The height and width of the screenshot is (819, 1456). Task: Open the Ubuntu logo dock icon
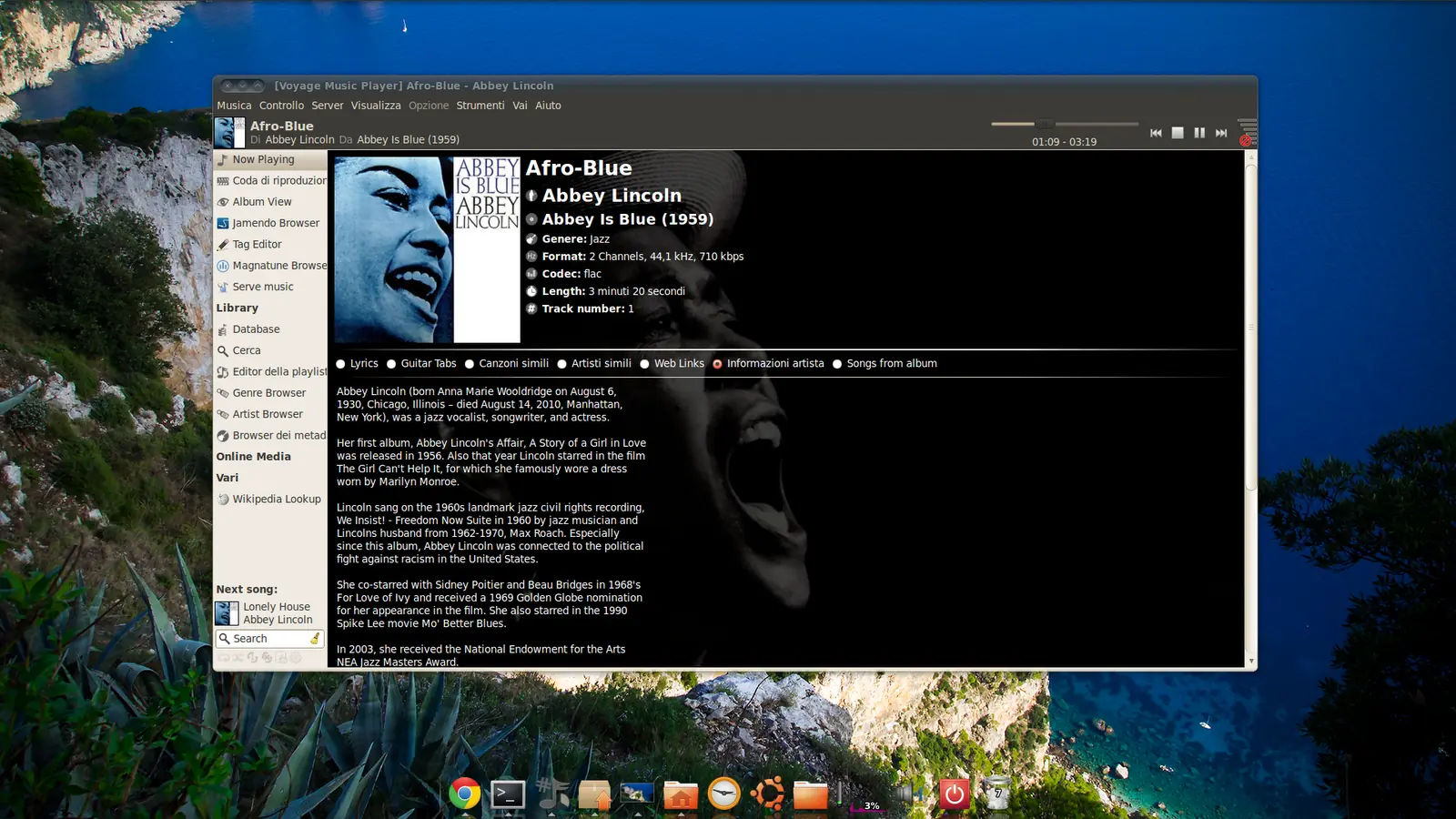(767, 794)
